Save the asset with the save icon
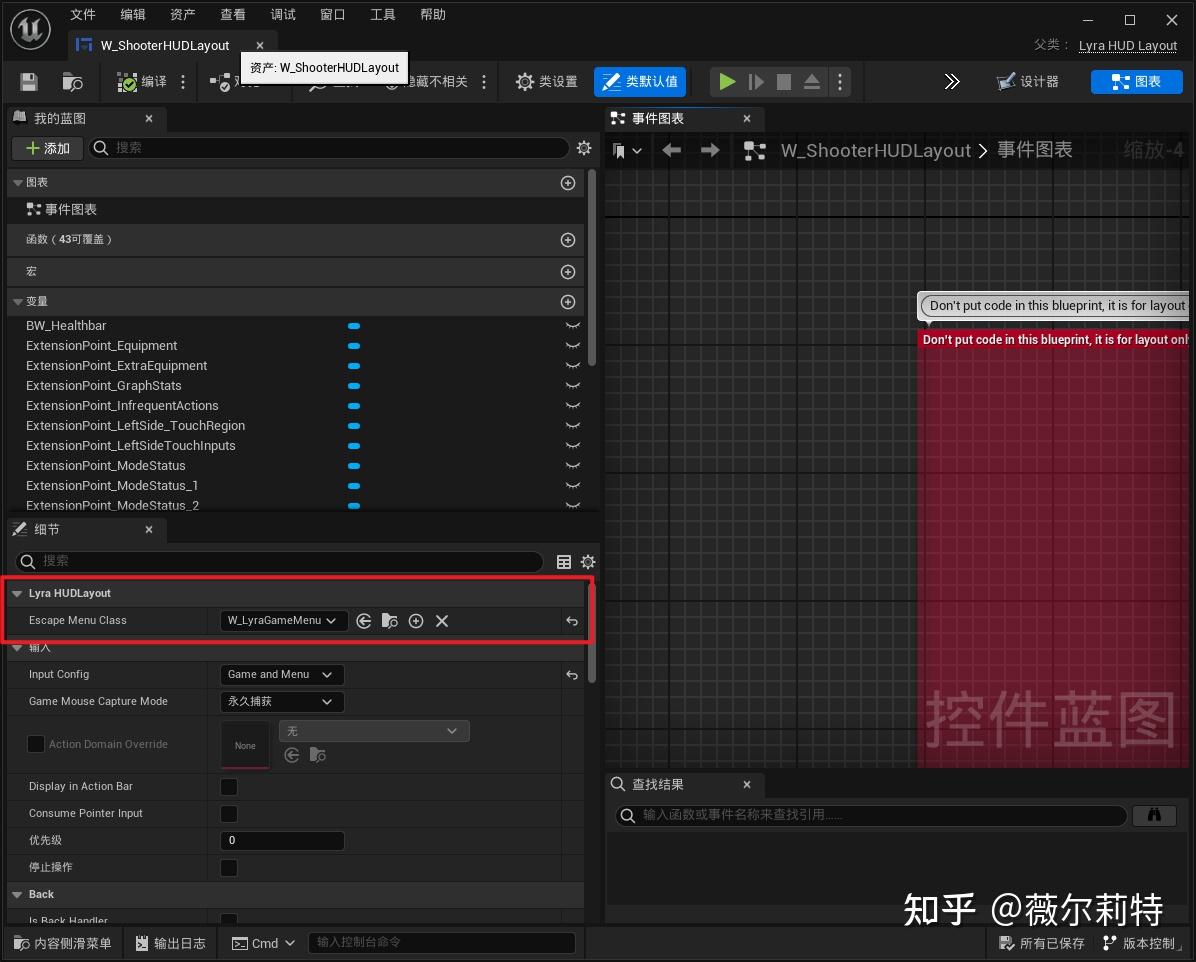 28,82
